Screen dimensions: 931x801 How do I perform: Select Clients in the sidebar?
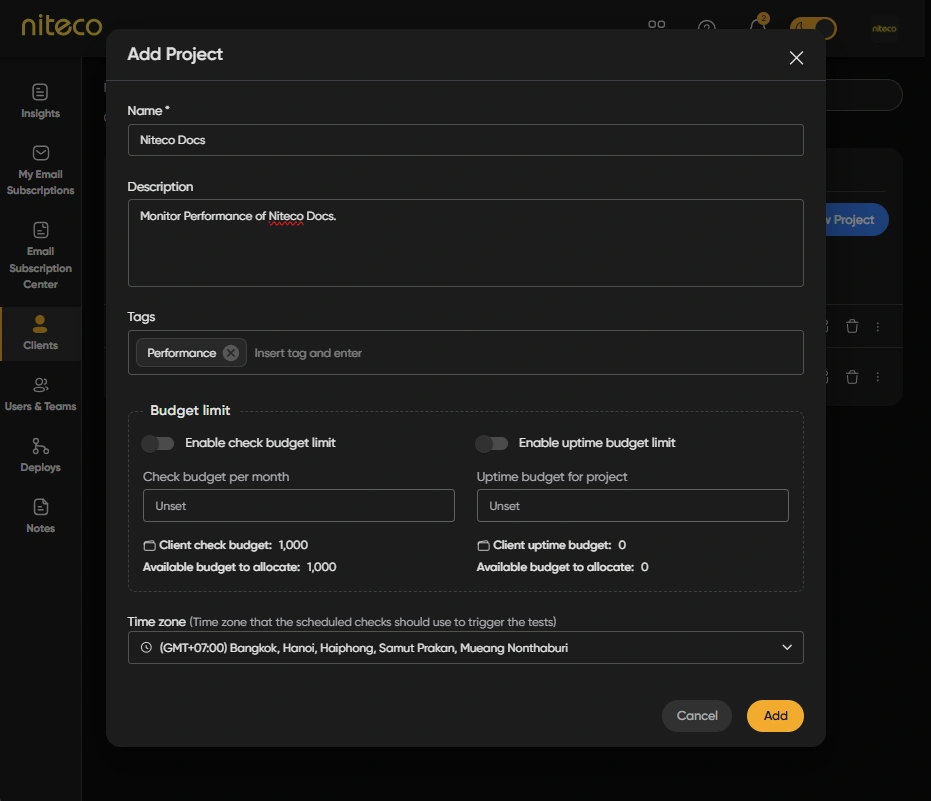click(x=40, y=333)
